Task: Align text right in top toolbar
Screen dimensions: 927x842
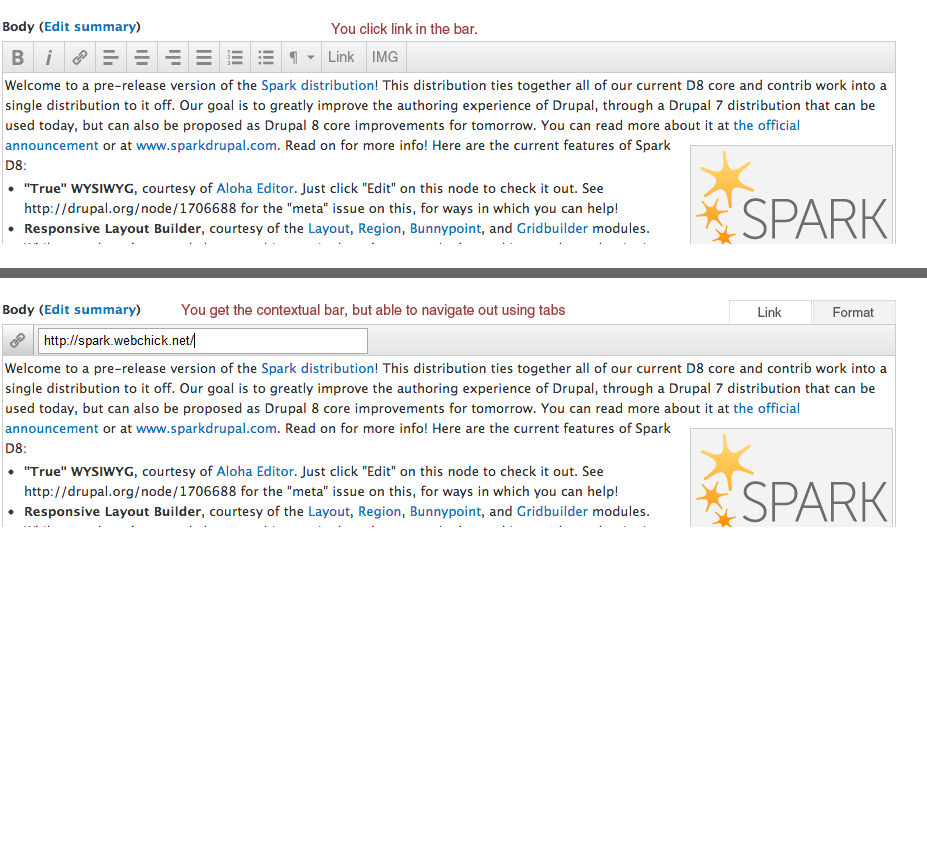Action: (173, 57)
